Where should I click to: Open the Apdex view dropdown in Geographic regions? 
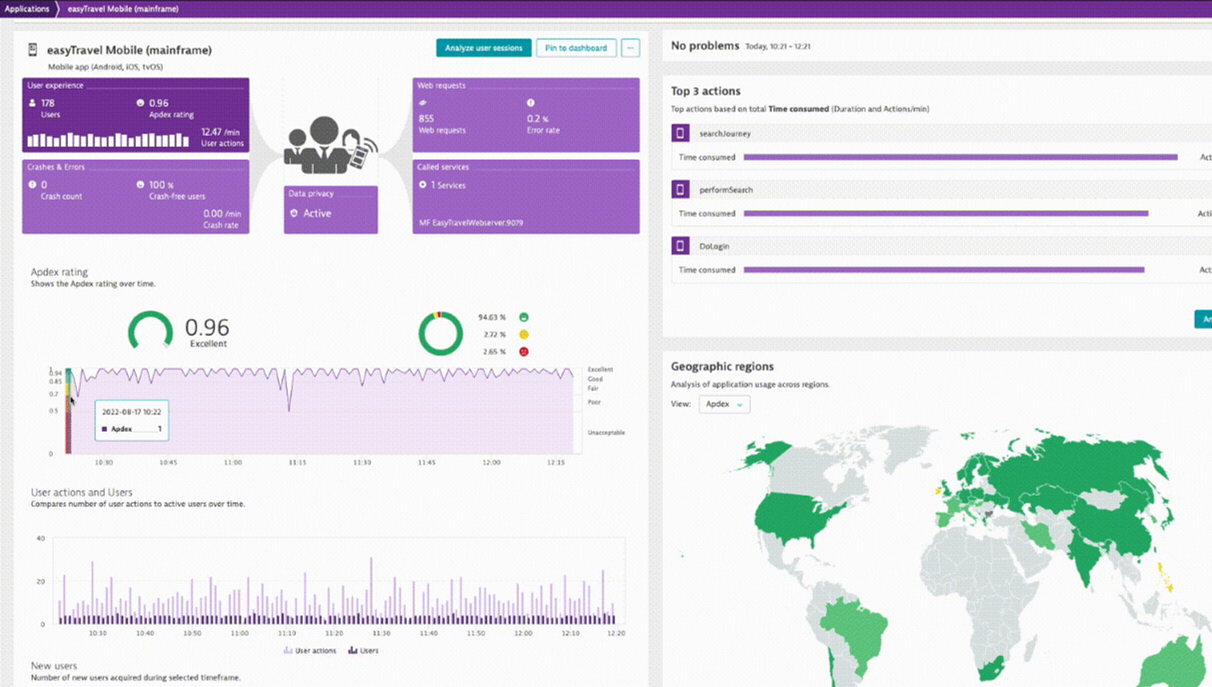[724, 404]
